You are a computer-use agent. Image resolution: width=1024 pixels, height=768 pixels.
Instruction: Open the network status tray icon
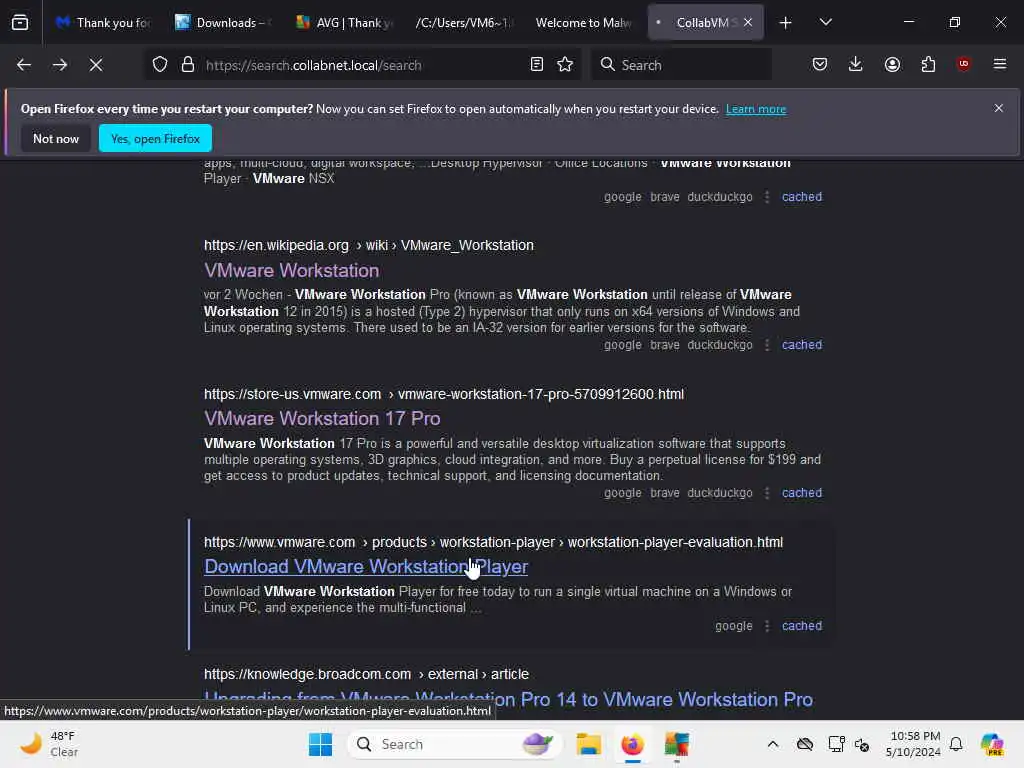point(835,744)
